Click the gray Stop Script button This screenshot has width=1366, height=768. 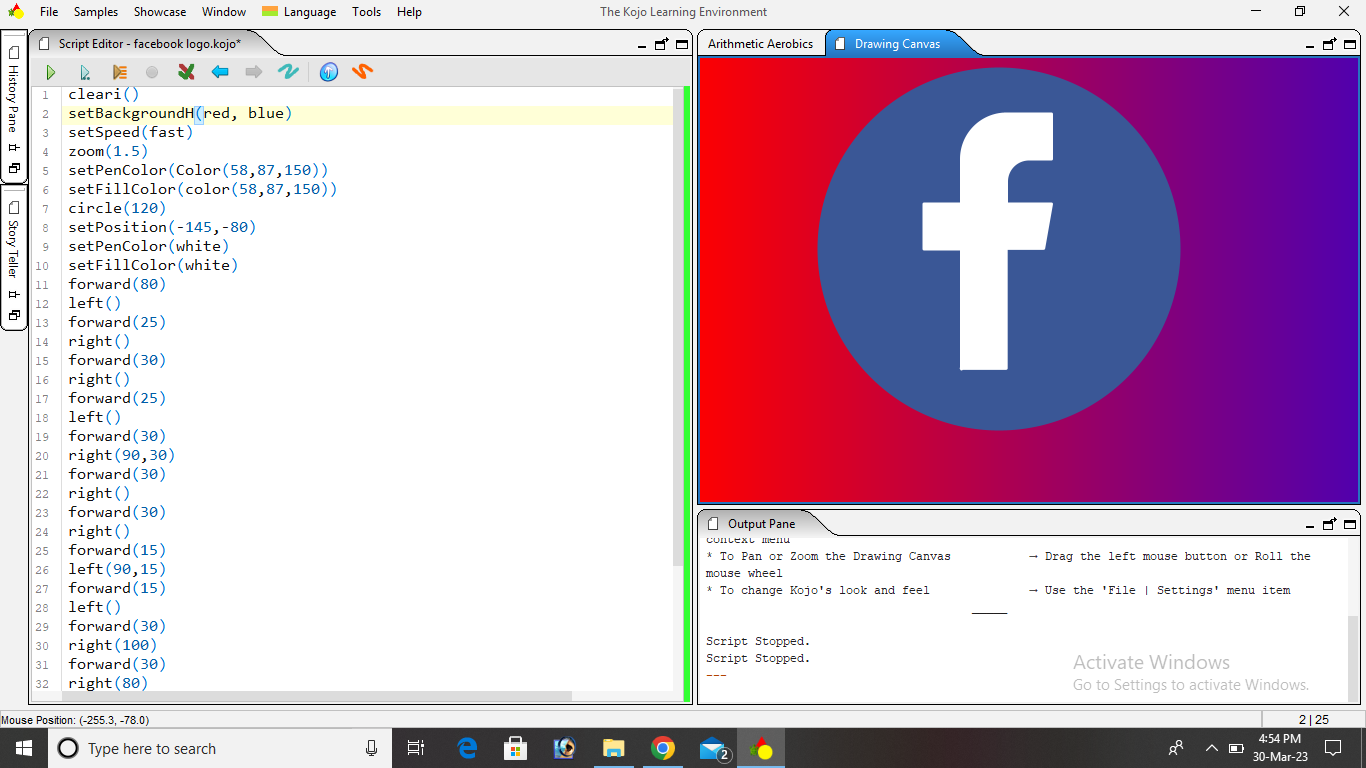[152, 72]
